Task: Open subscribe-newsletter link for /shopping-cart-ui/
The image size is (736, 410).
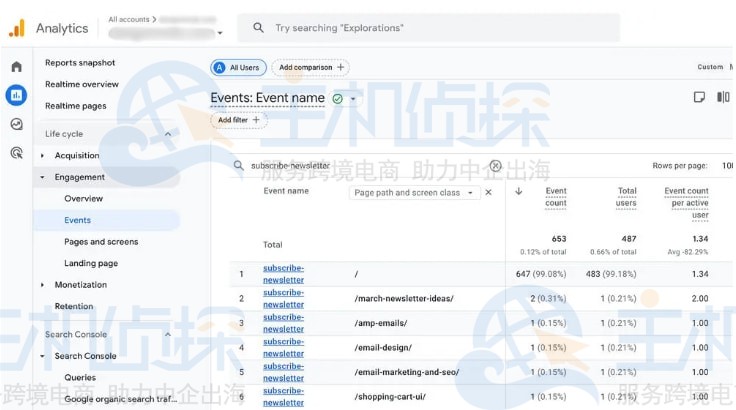Action: tap(284, 396)
